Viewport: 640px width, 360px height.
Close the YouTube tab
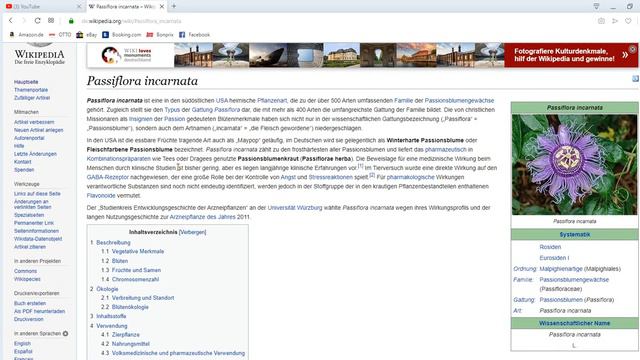79,7
